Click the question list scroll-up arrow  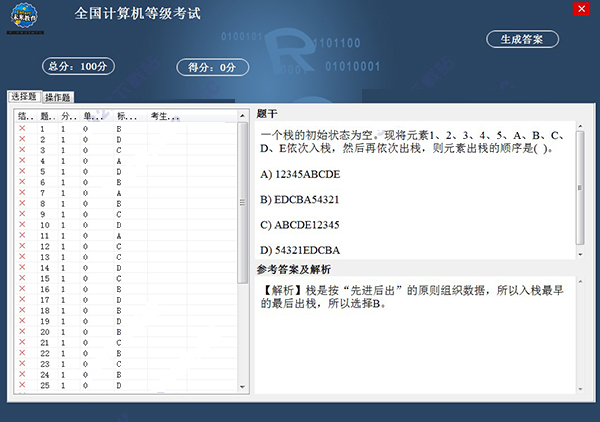coord(242,116)
